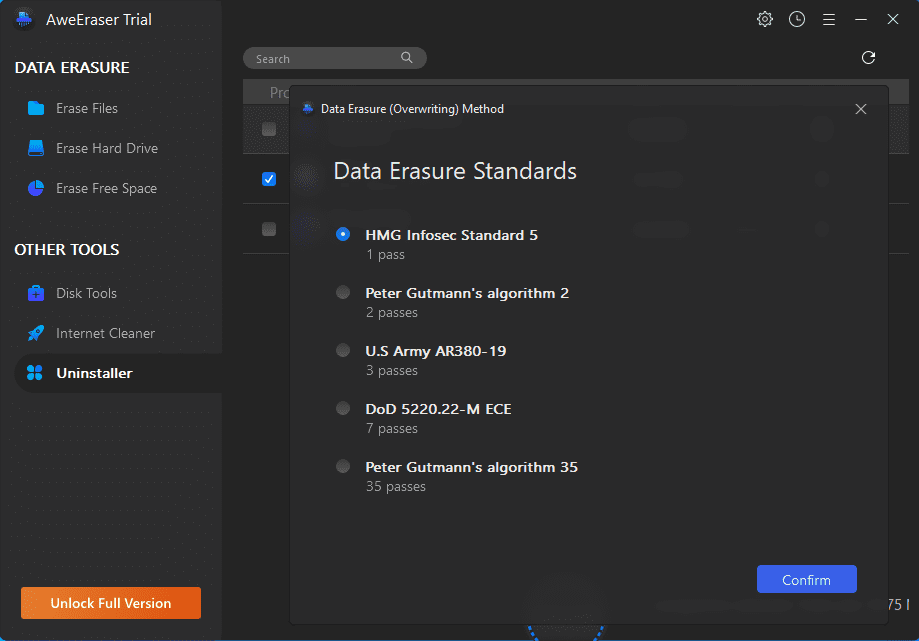The image size is (919, 641).
Task: Open the history clock icon
Action: (x=797, y=19)
